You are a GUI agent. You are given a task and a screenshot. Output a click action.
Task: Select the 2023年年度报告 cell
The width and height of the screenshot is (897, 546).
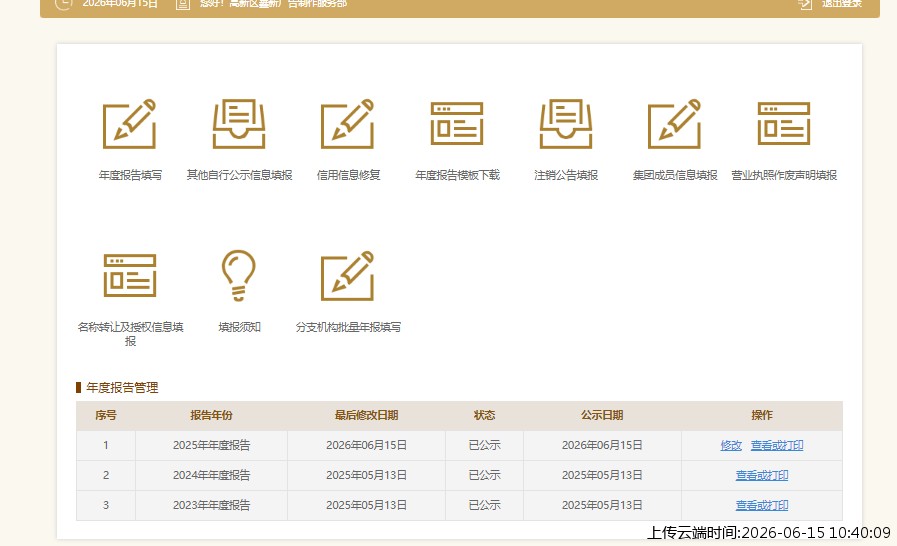pos(211,505)
